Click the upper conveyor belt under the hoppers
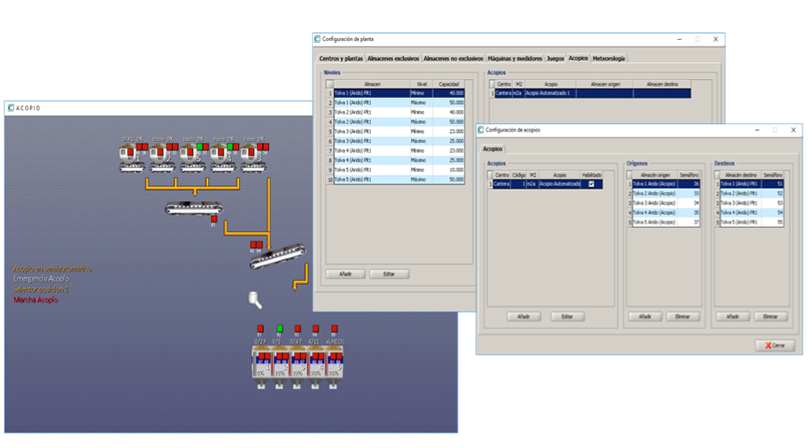The width and height of the screenshot is (812, 448). tap(194, 207)
